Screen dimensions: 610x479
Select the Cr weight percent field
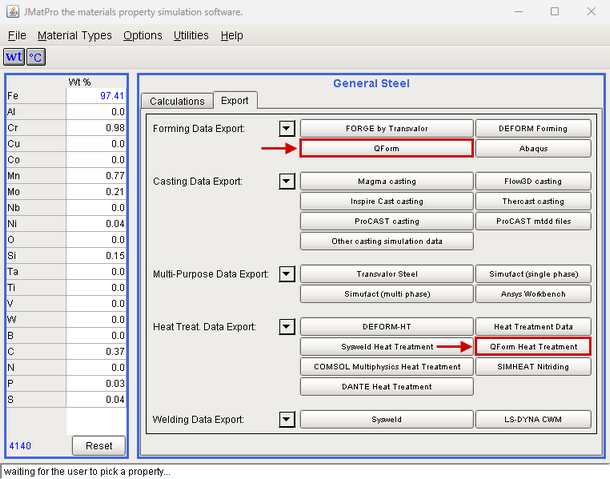[x=96, y=128]
